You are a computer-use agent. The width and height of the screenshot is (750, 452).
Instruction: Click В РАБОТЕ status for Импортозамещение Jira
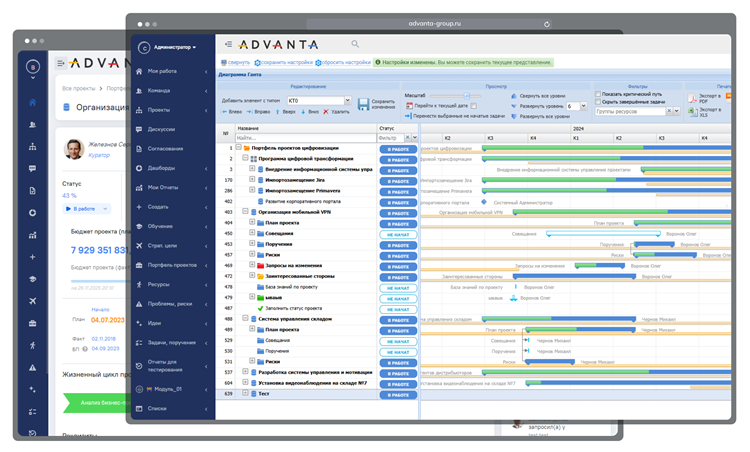point(398,181)
